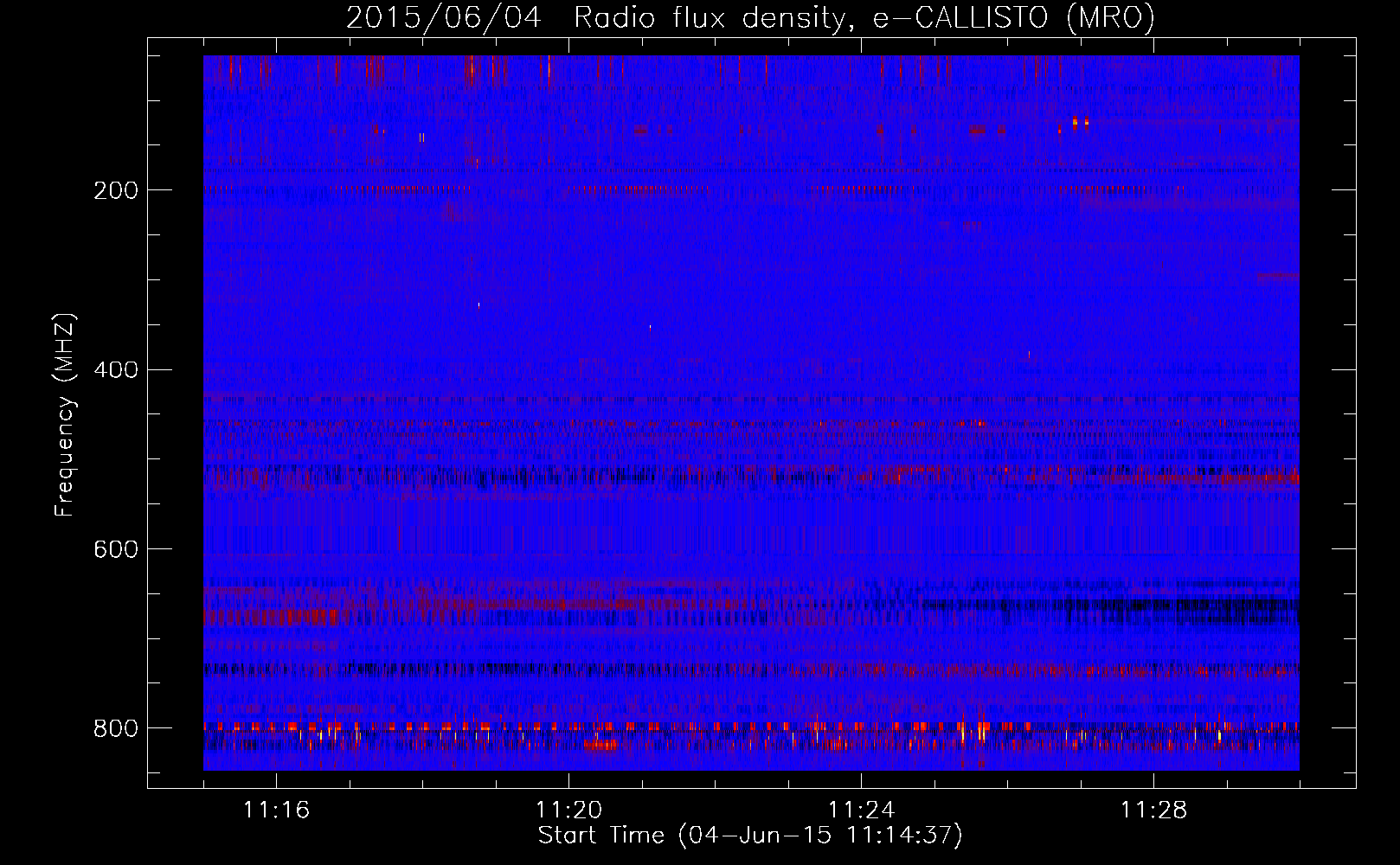Viewport: 1400px width, 865px height.
Task: Click the 800 frequency axis label
Action: tap(115, 729)
